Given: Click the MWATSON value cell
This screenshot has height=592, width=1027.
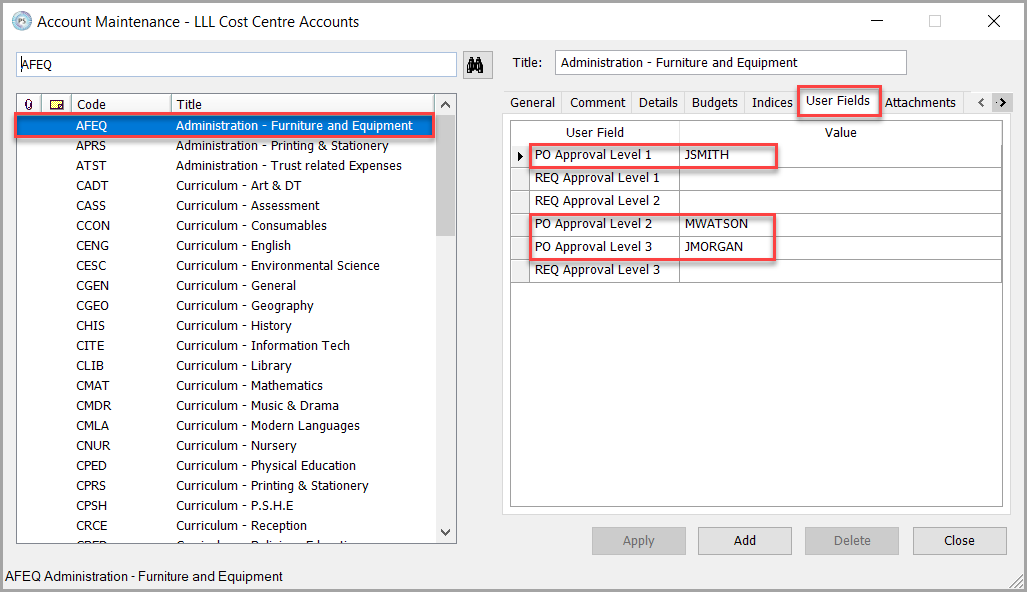Looking at the screenshot, I should click(840, 224).
